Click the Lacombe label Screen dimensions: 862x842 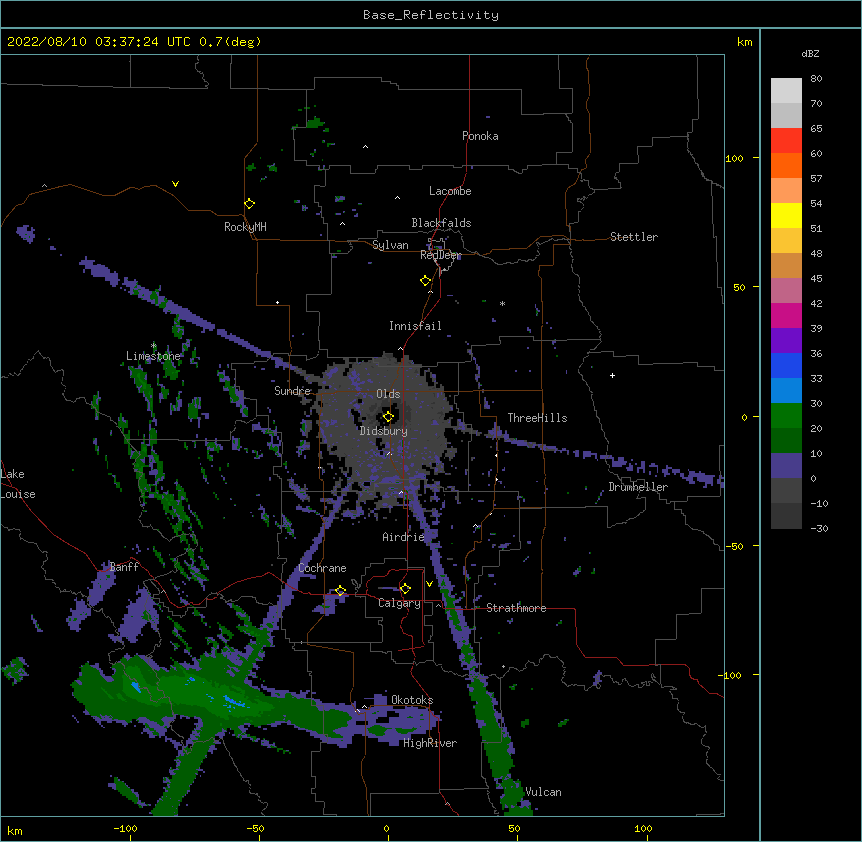(x=450, y=191)
